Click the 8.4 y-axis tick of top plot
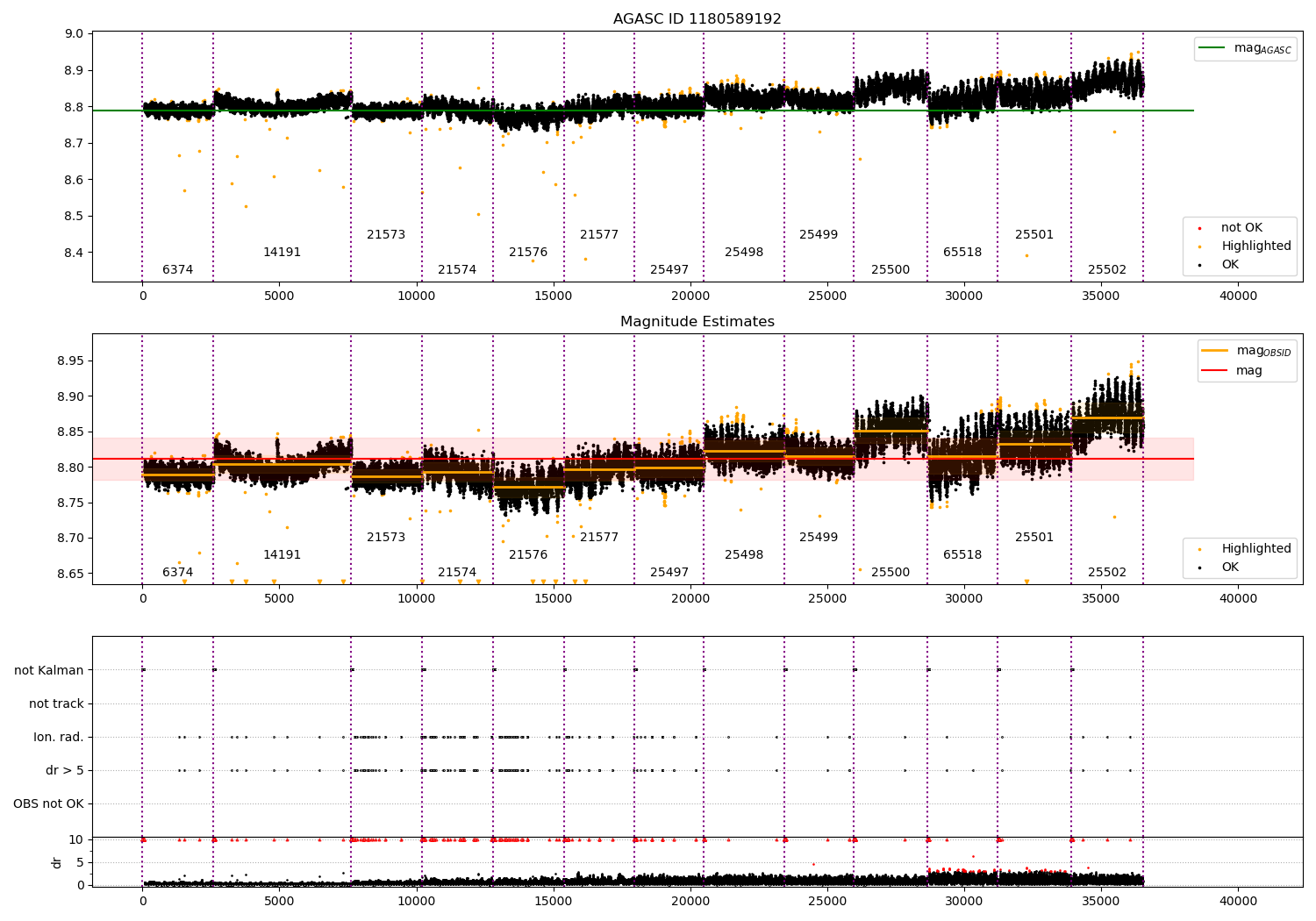This screenshot has width=1316, height=921. tap(75, 253)
